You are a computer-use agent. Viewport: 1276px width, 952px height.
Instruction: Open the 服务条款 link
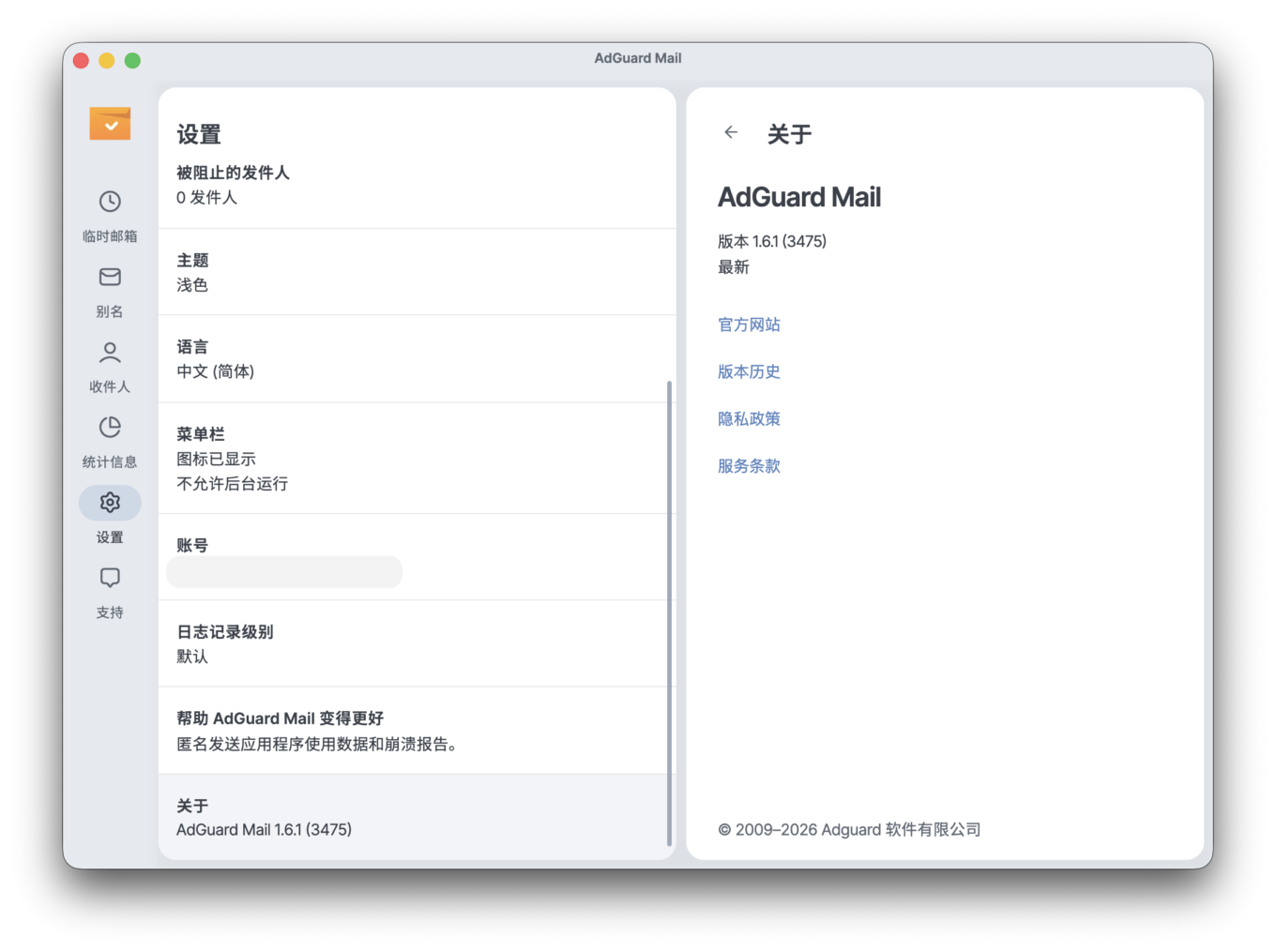coord(749,465)
